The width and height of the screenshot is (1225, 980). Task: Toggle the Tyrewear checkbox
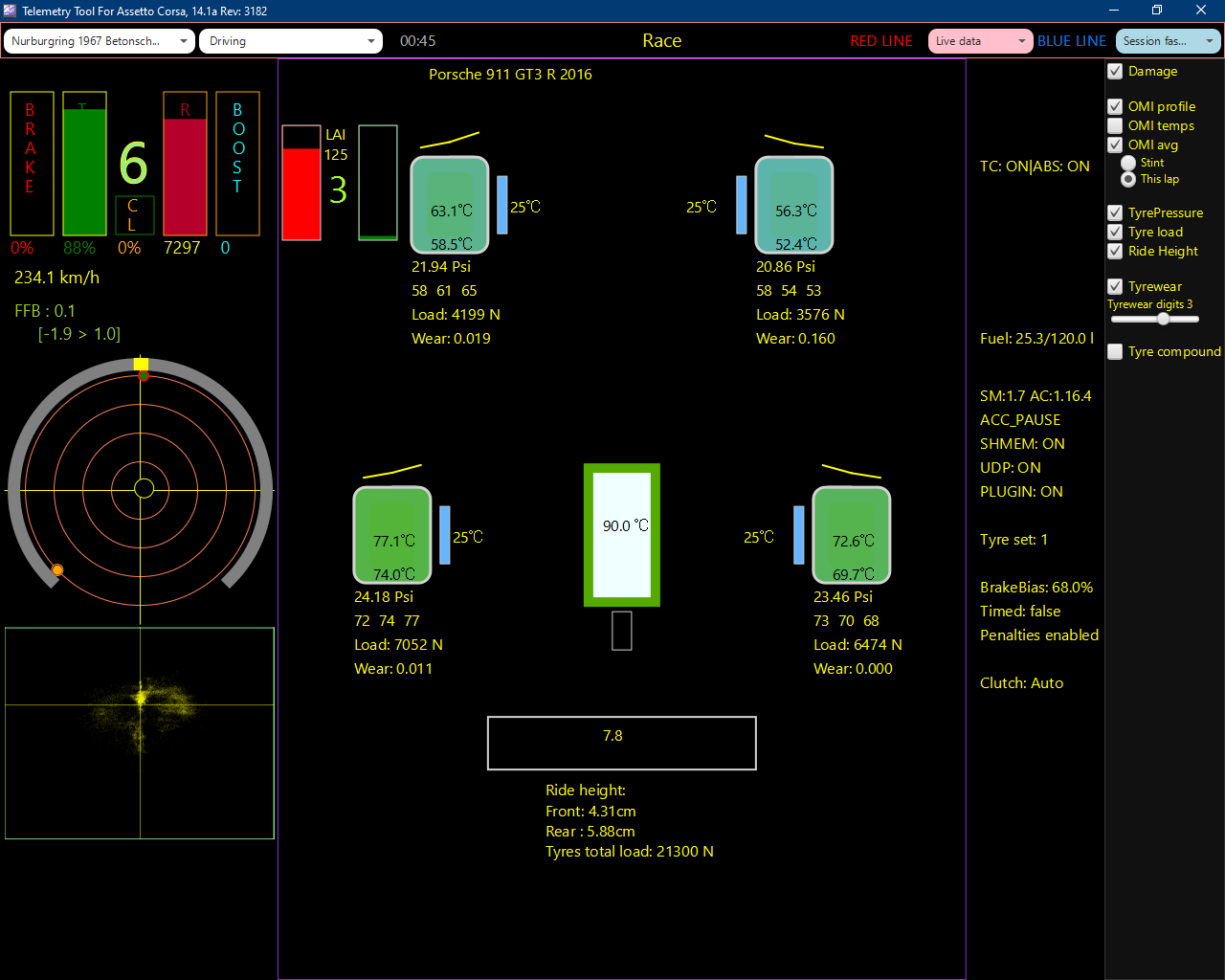pos(1115,287)
